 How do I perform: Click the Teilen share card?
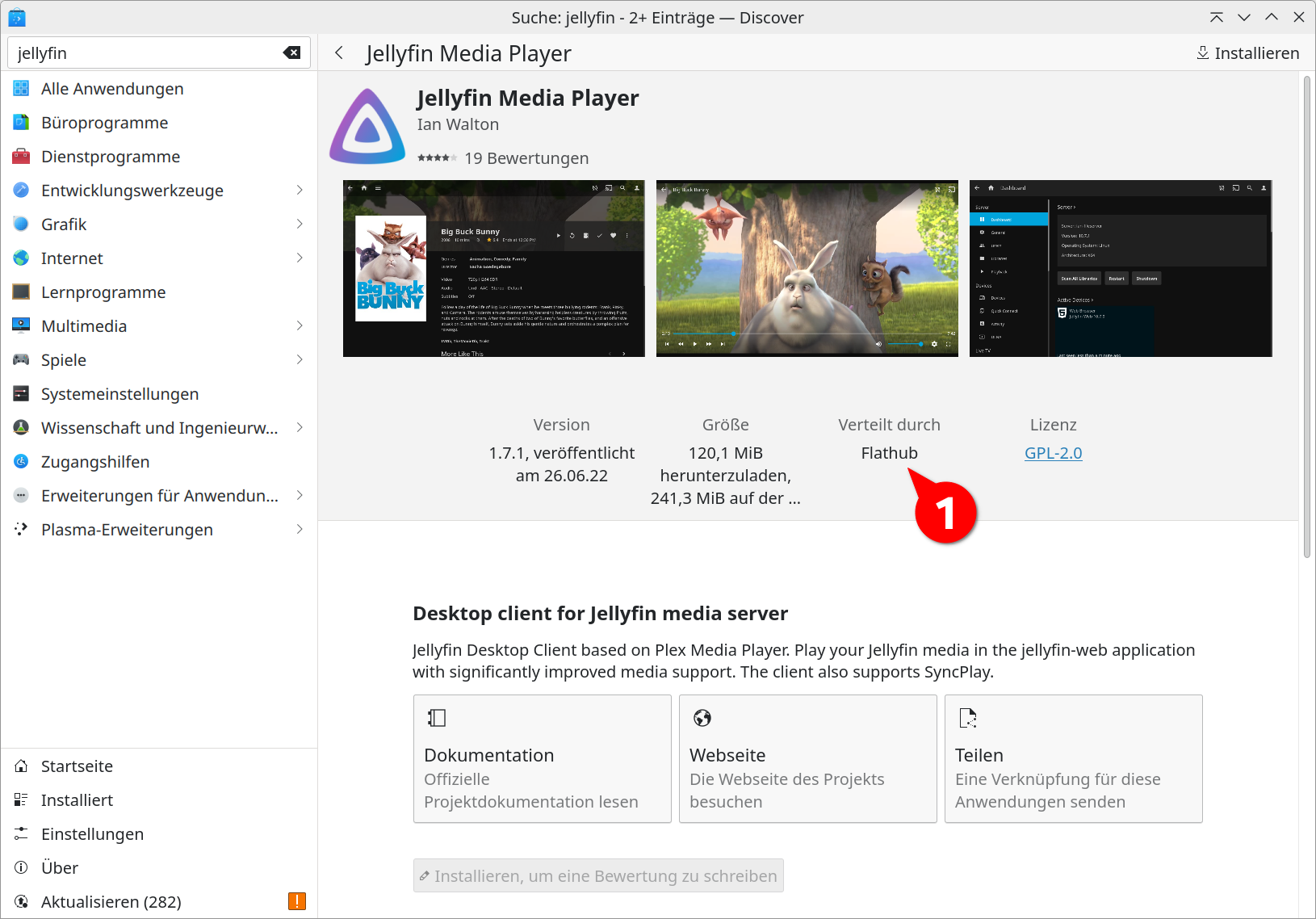click(1074, 759)
